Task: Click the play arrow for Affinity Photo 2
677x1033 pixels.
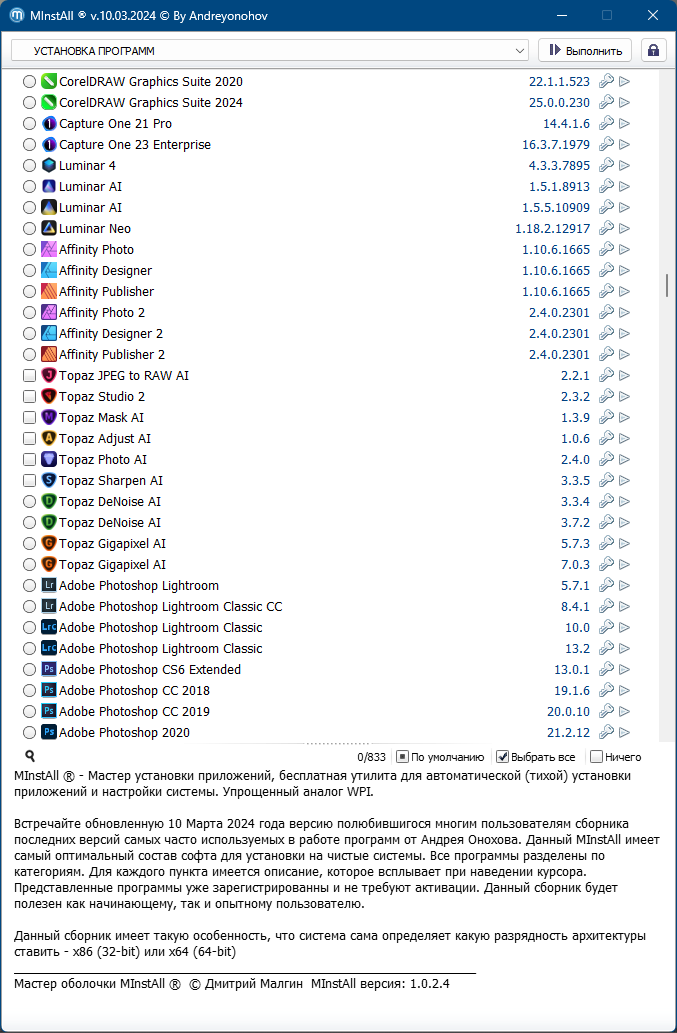Action: (x=625, y=313)
